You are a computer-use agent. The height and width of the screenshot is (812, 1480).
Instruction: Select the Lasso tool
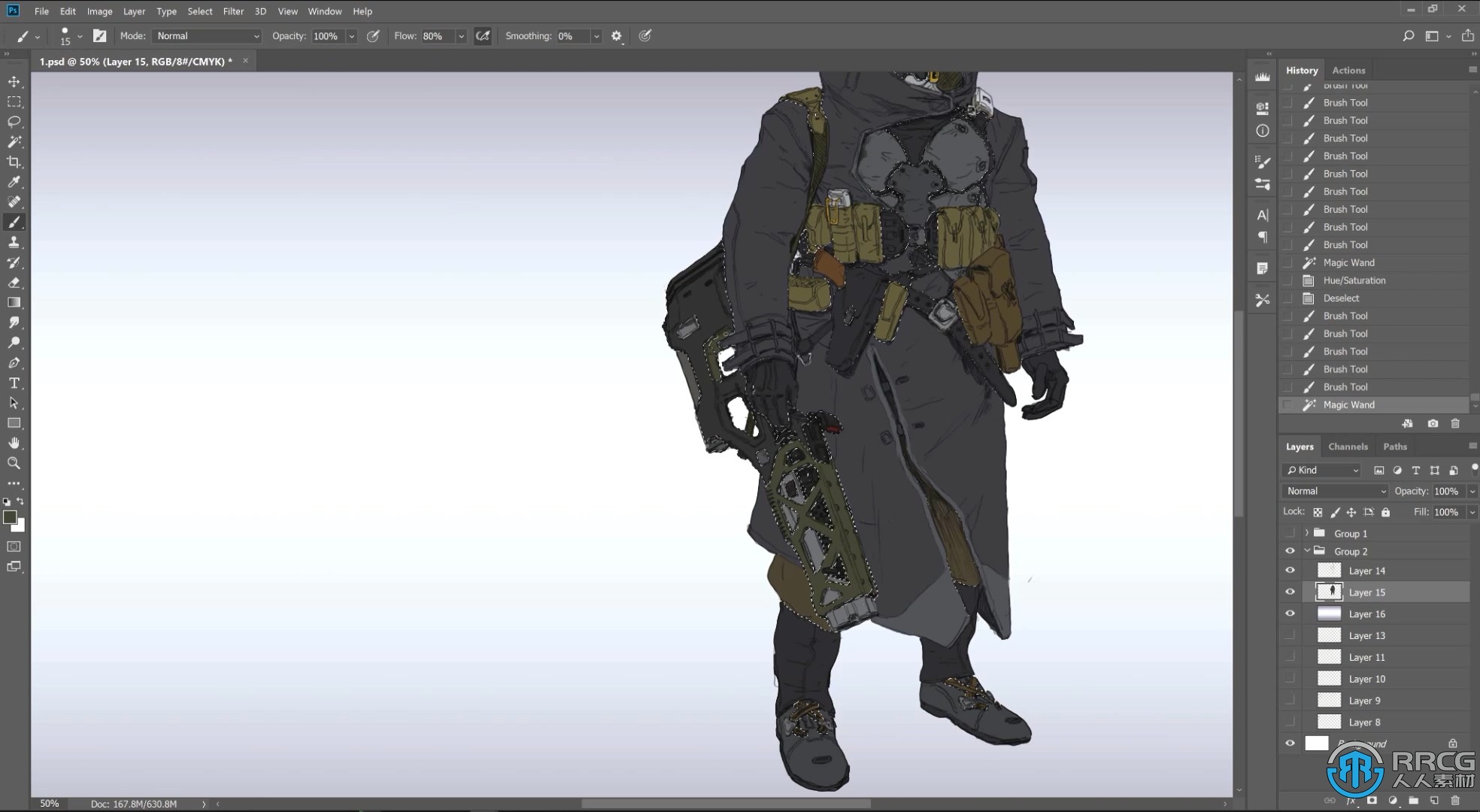tap(14, 122)
